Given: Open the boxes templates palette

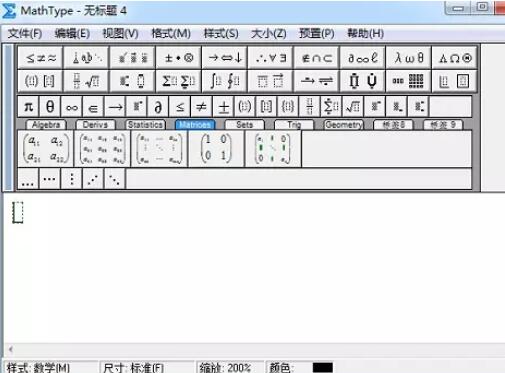Looking at the screenshot, I should point(454,81).
